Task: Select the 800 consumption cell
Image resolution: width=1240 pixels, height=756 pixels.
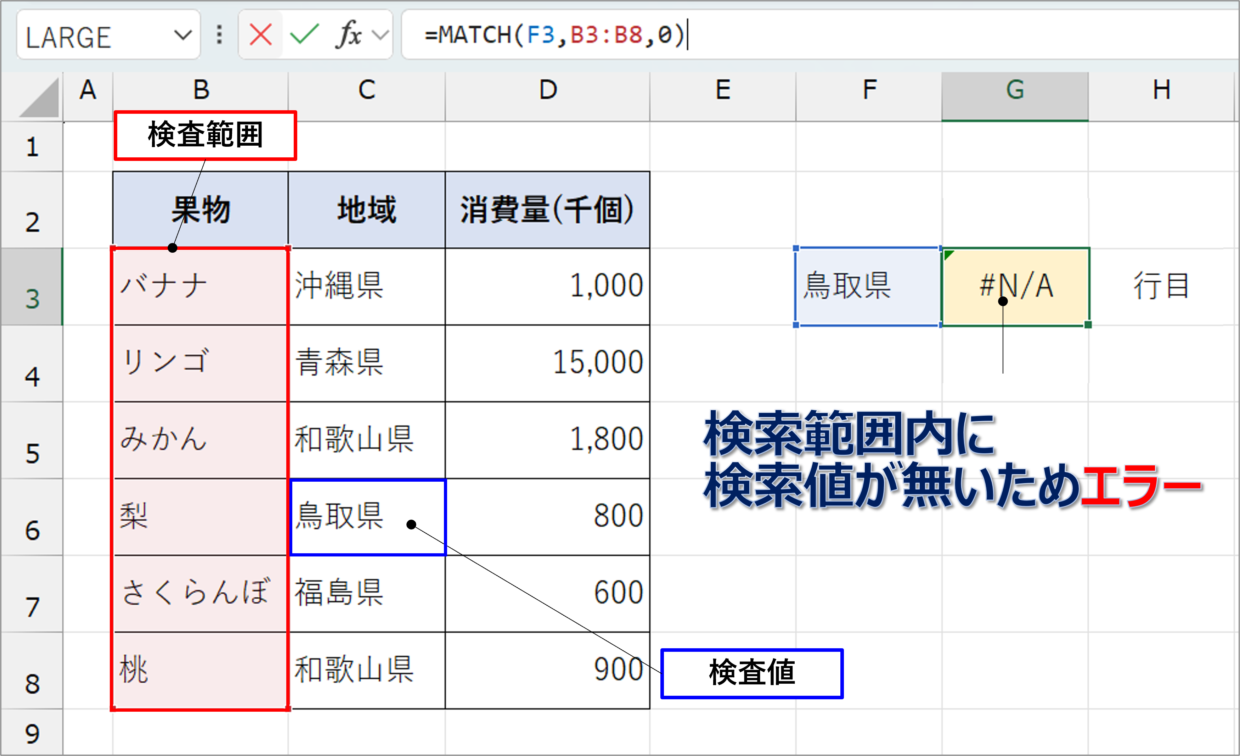Action: click(548, 517)
